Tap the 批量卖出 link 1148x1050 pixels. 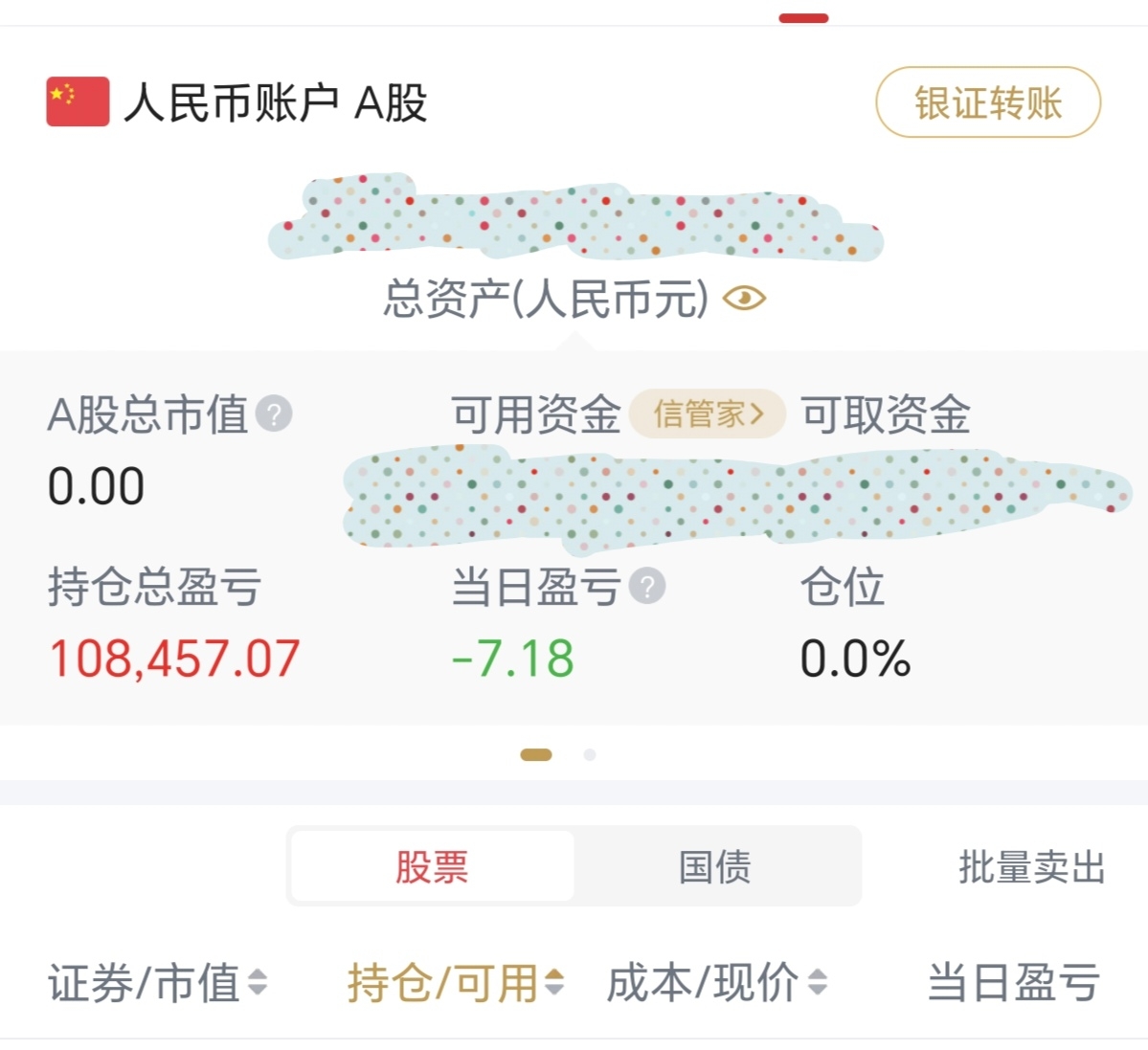click(1031, 866)
